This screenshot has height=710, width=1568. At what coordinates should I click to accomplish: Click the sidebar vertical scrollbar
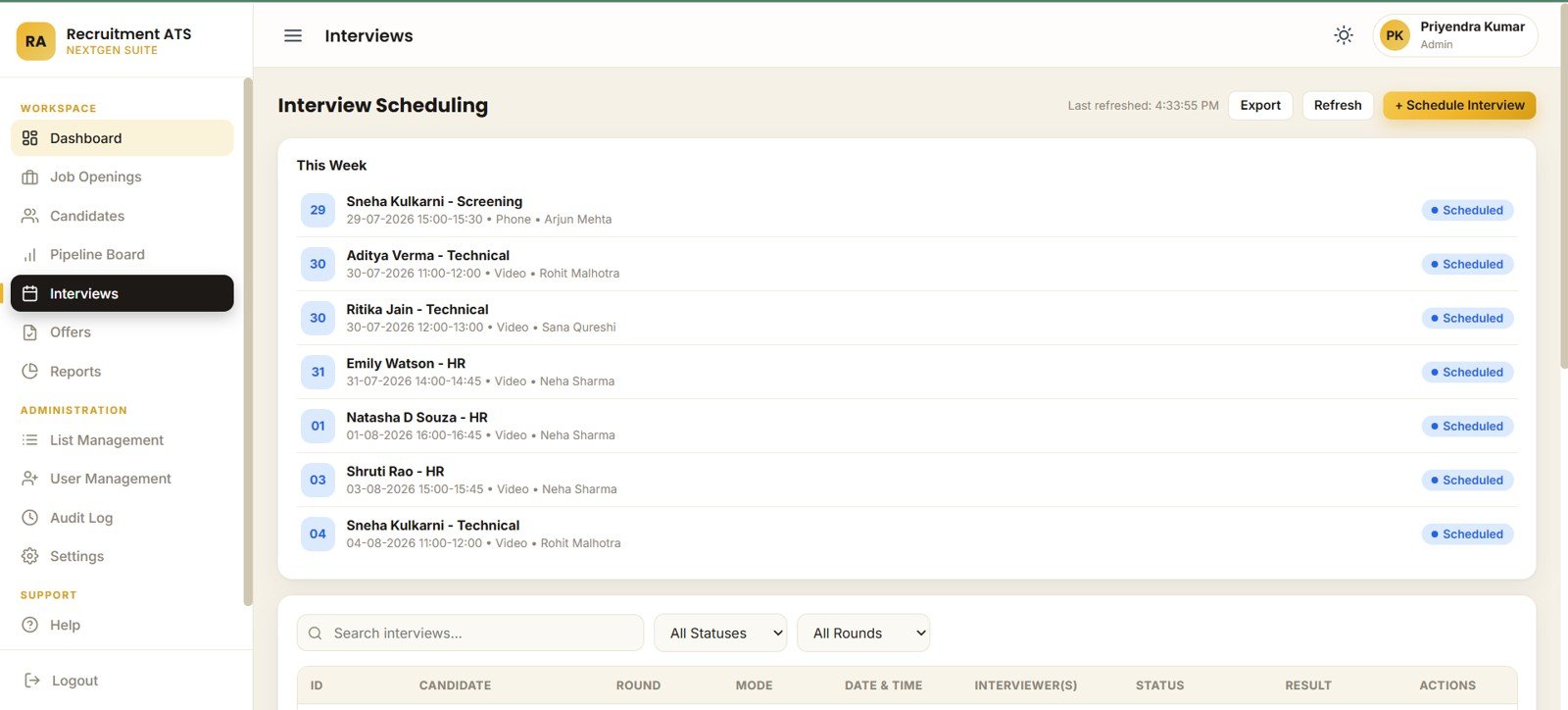(248, 341)
